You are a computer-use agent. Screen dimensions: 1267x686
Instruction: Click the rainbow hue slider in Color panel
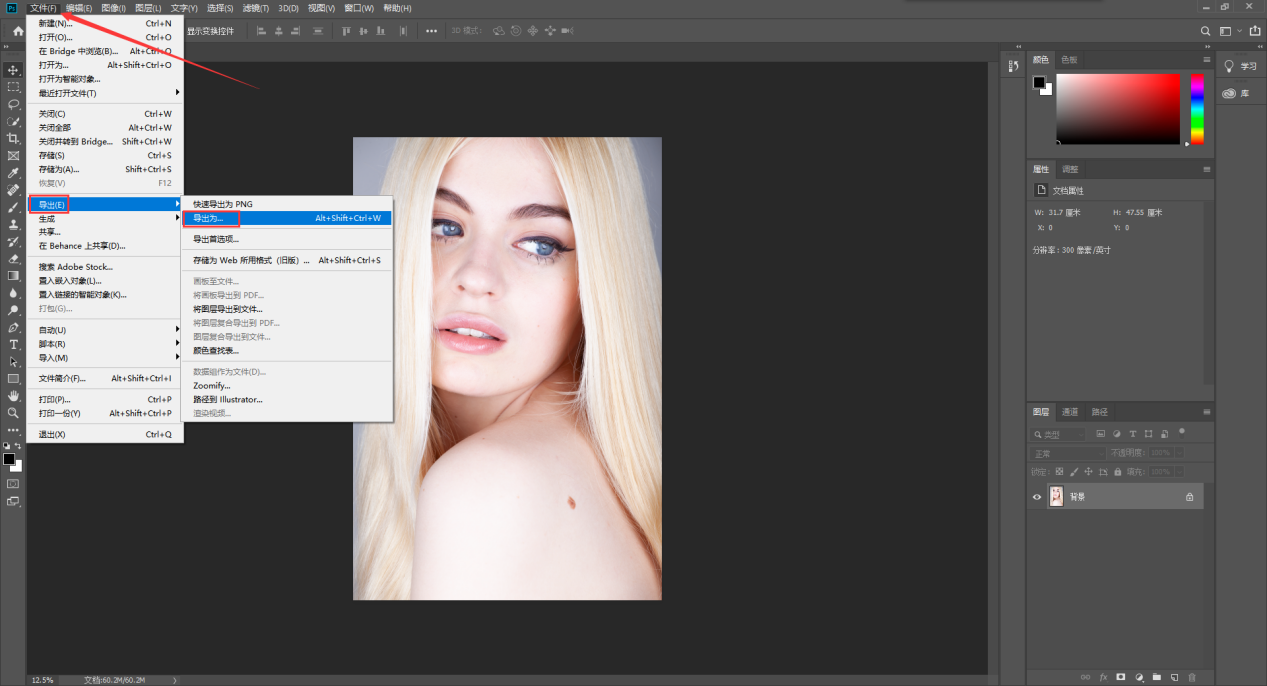coord(1197,108)
